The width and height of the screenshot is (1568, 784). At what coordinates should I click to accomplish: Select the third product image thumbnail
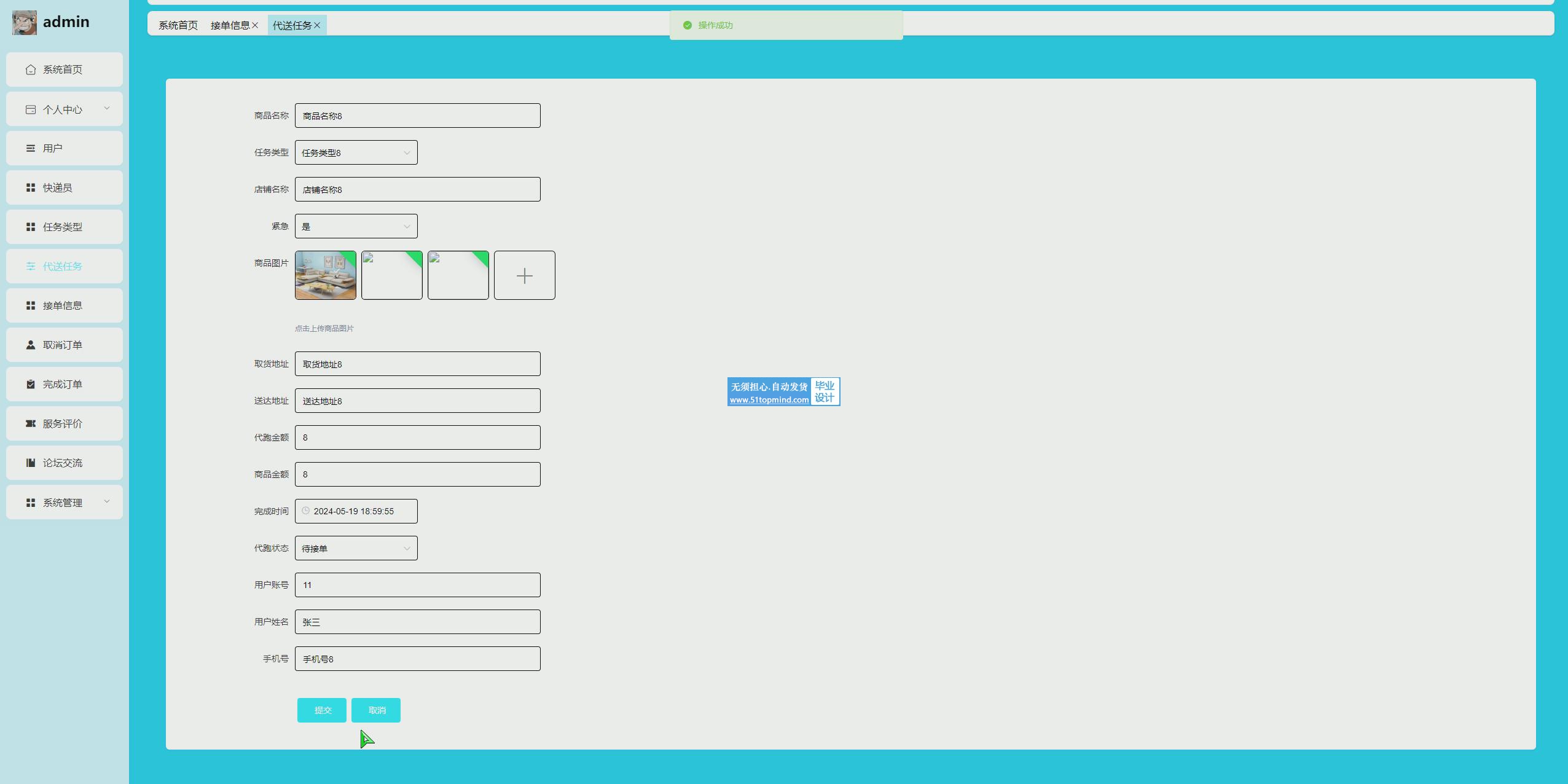pos(458,275)
